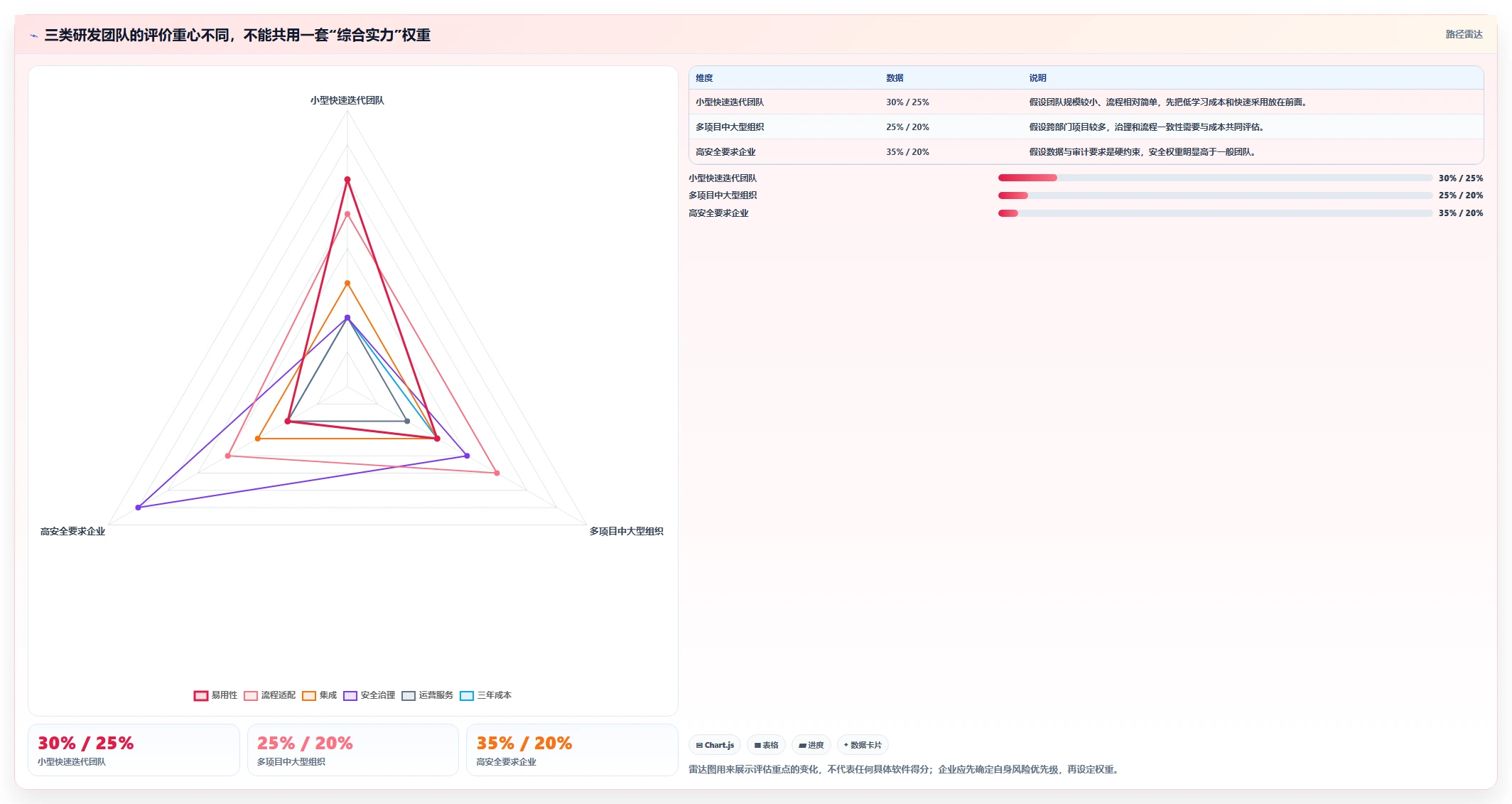Toggle the 易用性 legend item
1512x804 pixels.
point(215,695)
